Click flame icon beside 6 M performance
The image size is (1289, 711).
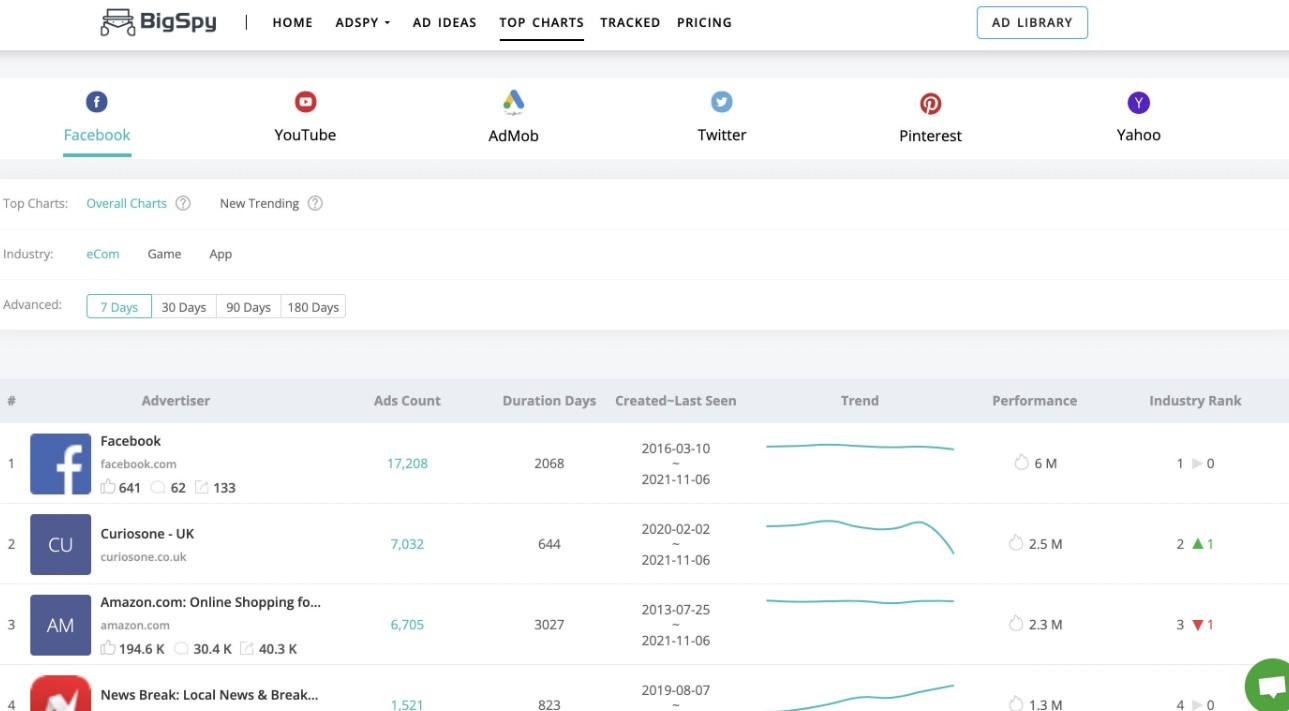click(1021, 463)
